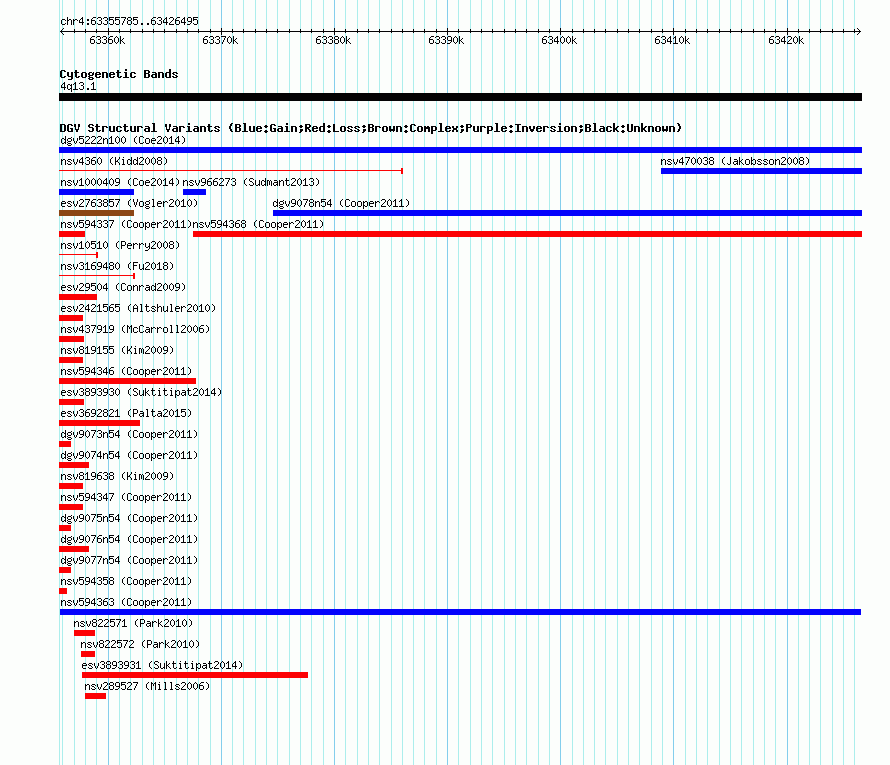
Task: Click the red esv3893931 loss bar
Action: click(x=195, y=675)
